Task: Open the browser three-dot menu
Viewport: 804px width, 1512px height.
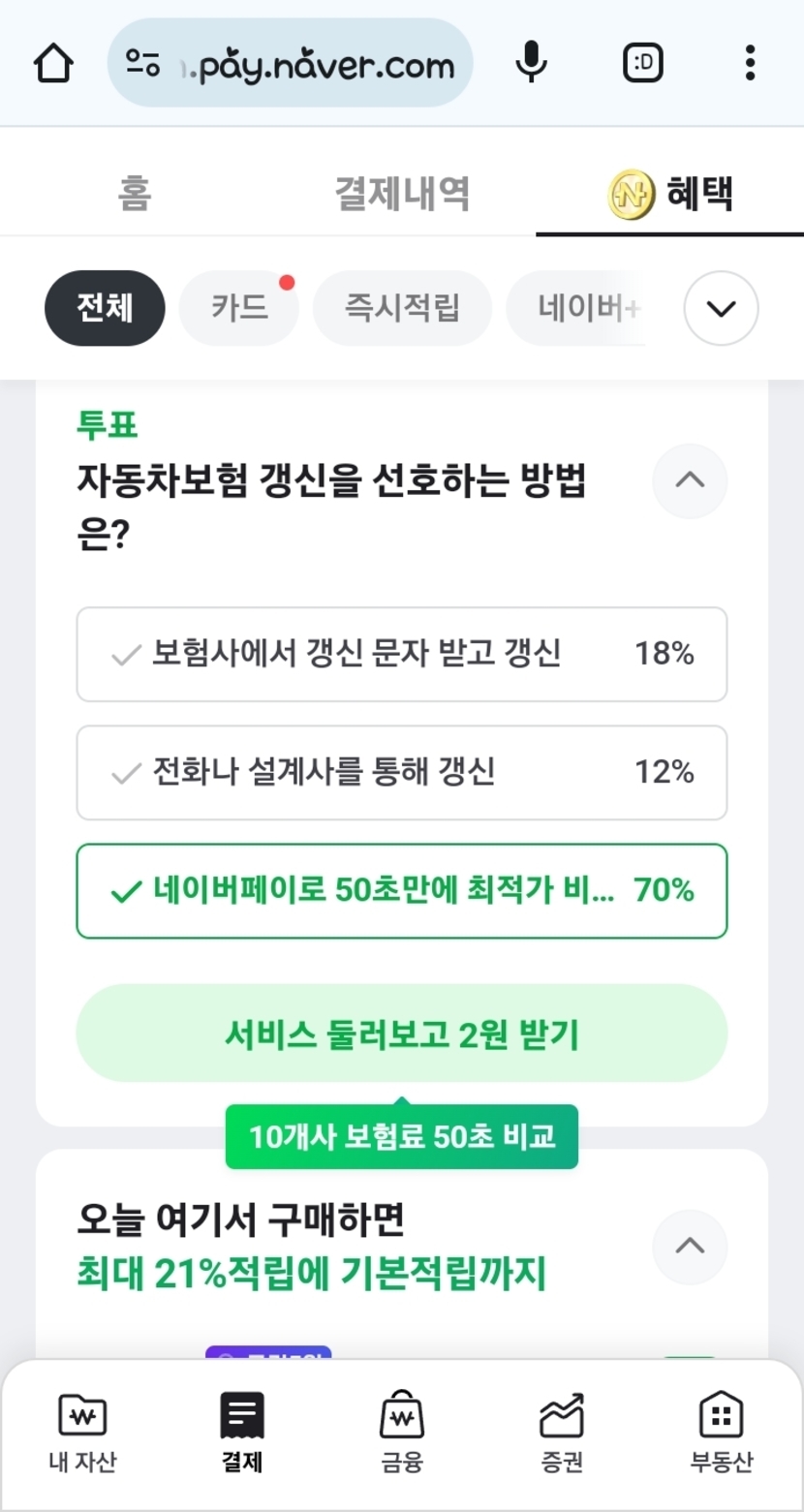Action: 749,64
